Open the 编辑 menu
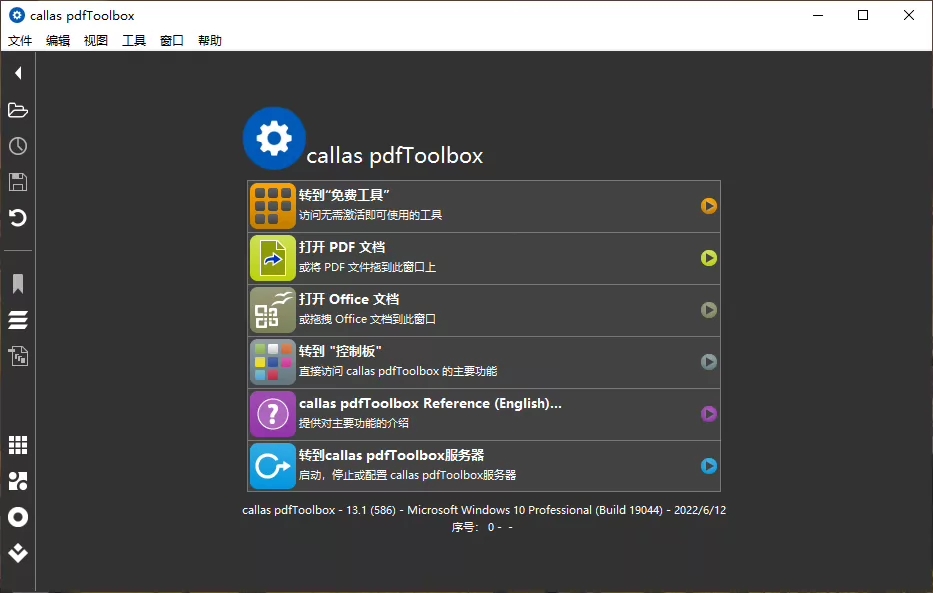Image resolution: width=933 pixels, height=593 pixels. [x=58, y=40]
